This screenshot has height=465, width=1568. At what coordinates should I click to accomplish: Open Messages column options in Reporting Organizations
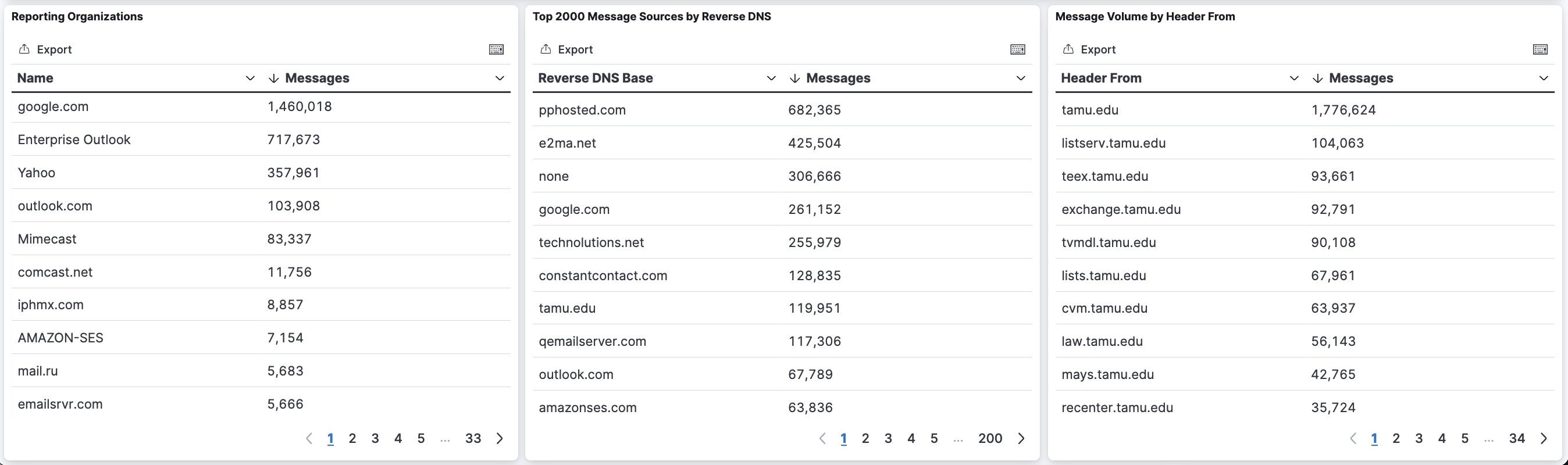pyautogui.click(x=500, y=78)
